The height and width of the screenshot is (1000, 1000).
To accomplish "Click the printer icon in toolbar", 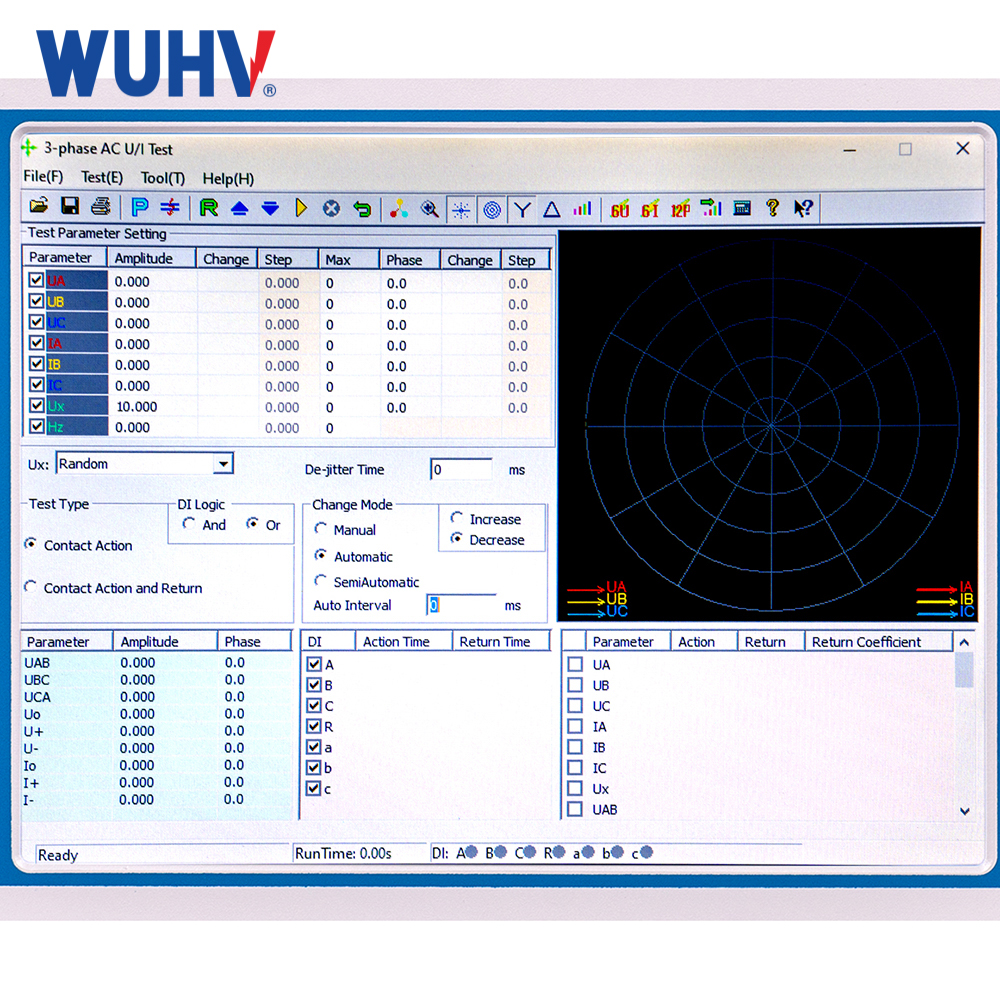I will (100, 207).
